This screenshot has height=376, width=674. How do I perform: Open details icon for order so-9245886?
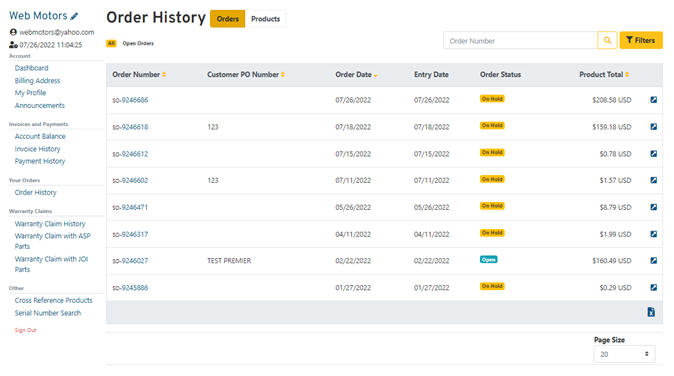653,287
